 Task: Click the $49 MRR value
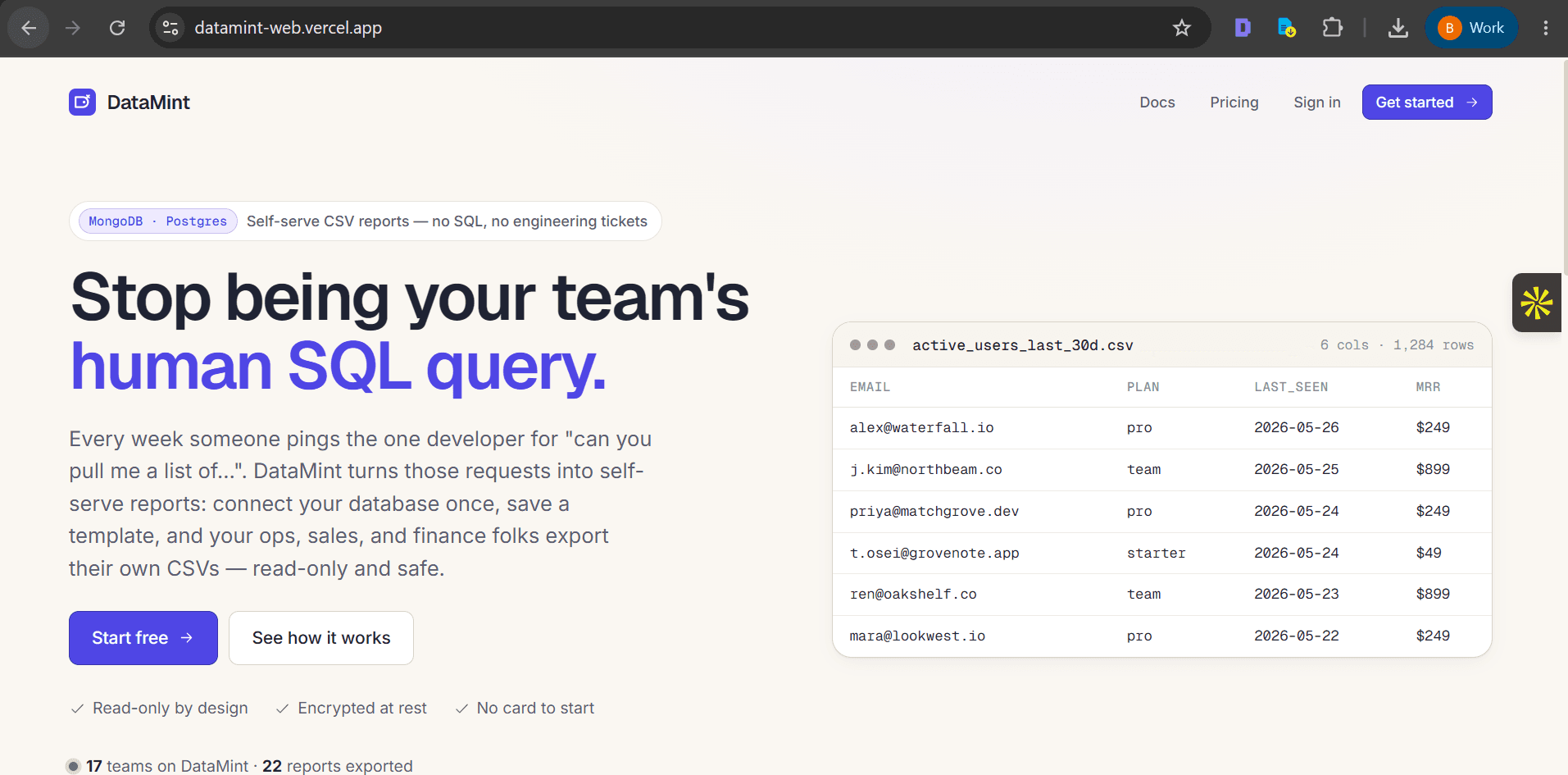click(1428, 554)
